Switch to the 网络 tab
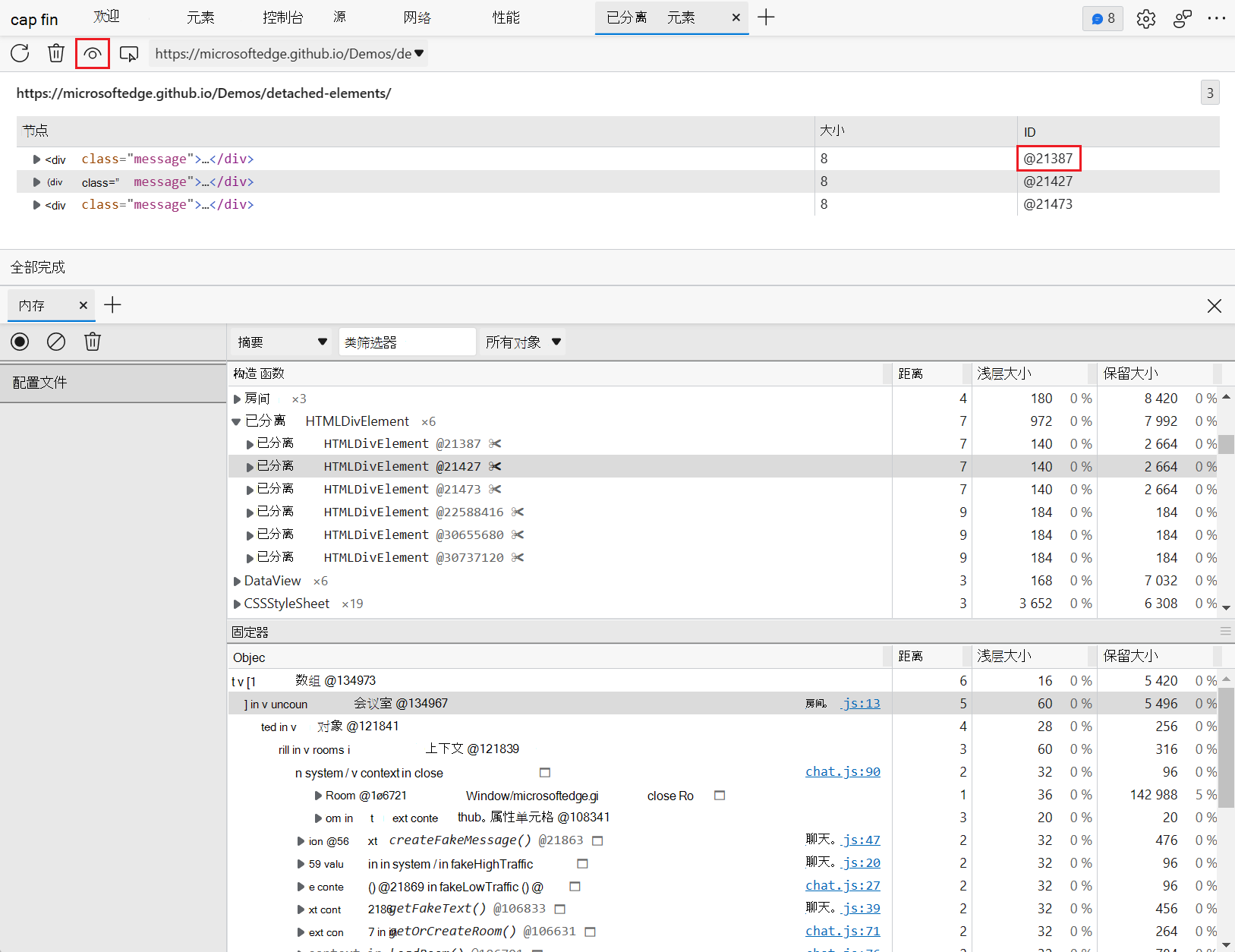 point(417,17)
